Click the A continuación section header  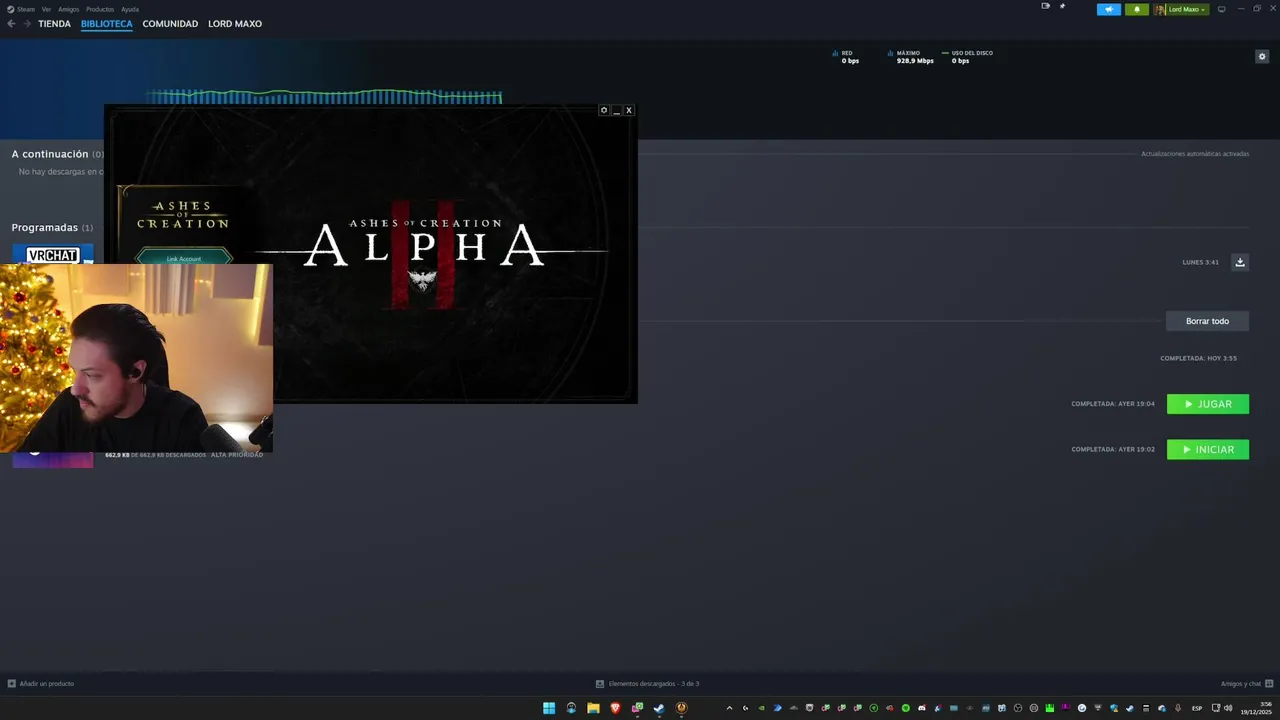(x=57, y=154)
